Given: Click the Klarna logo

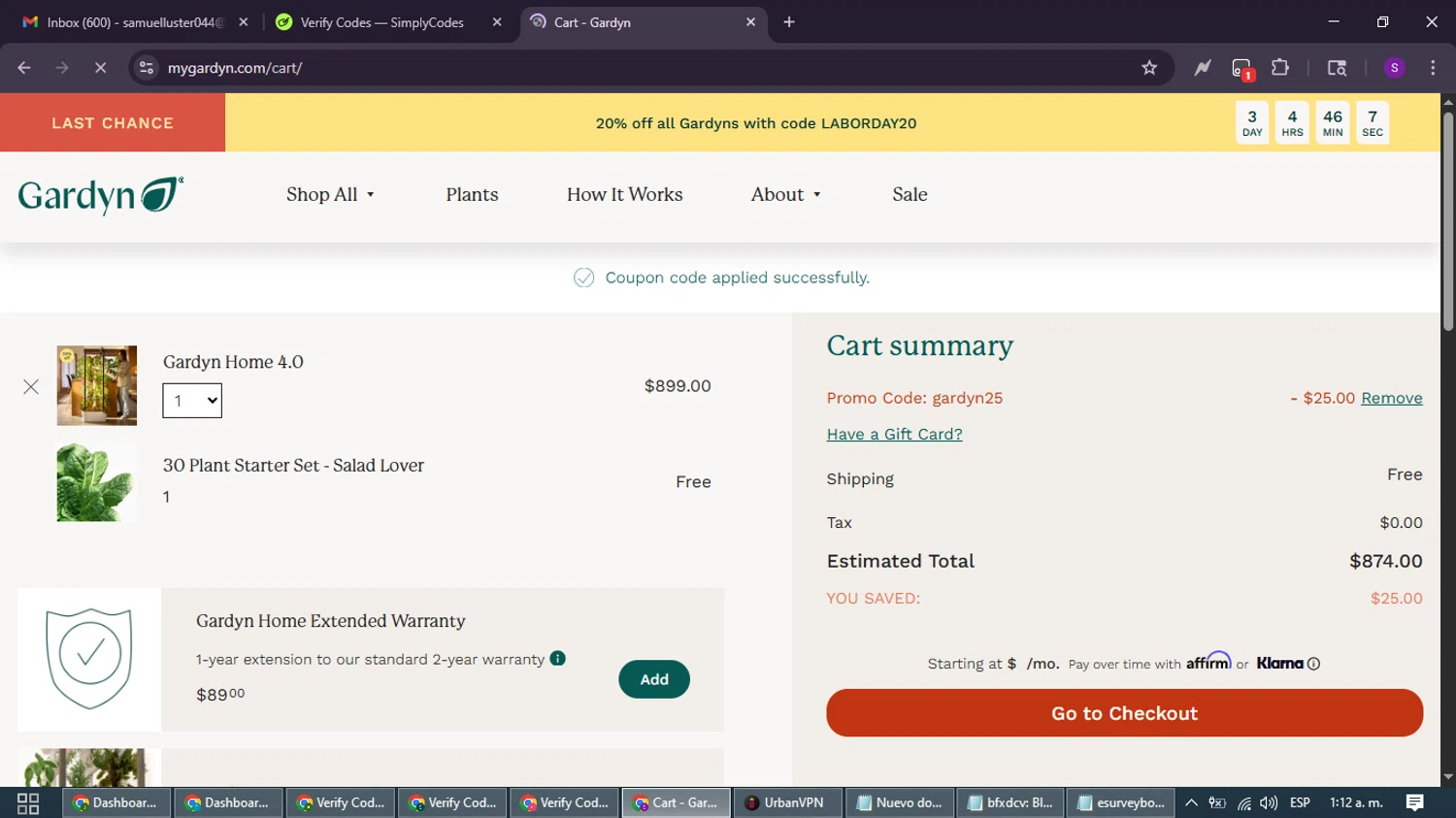Looking at the screenshot, I should click(1279, 664).
